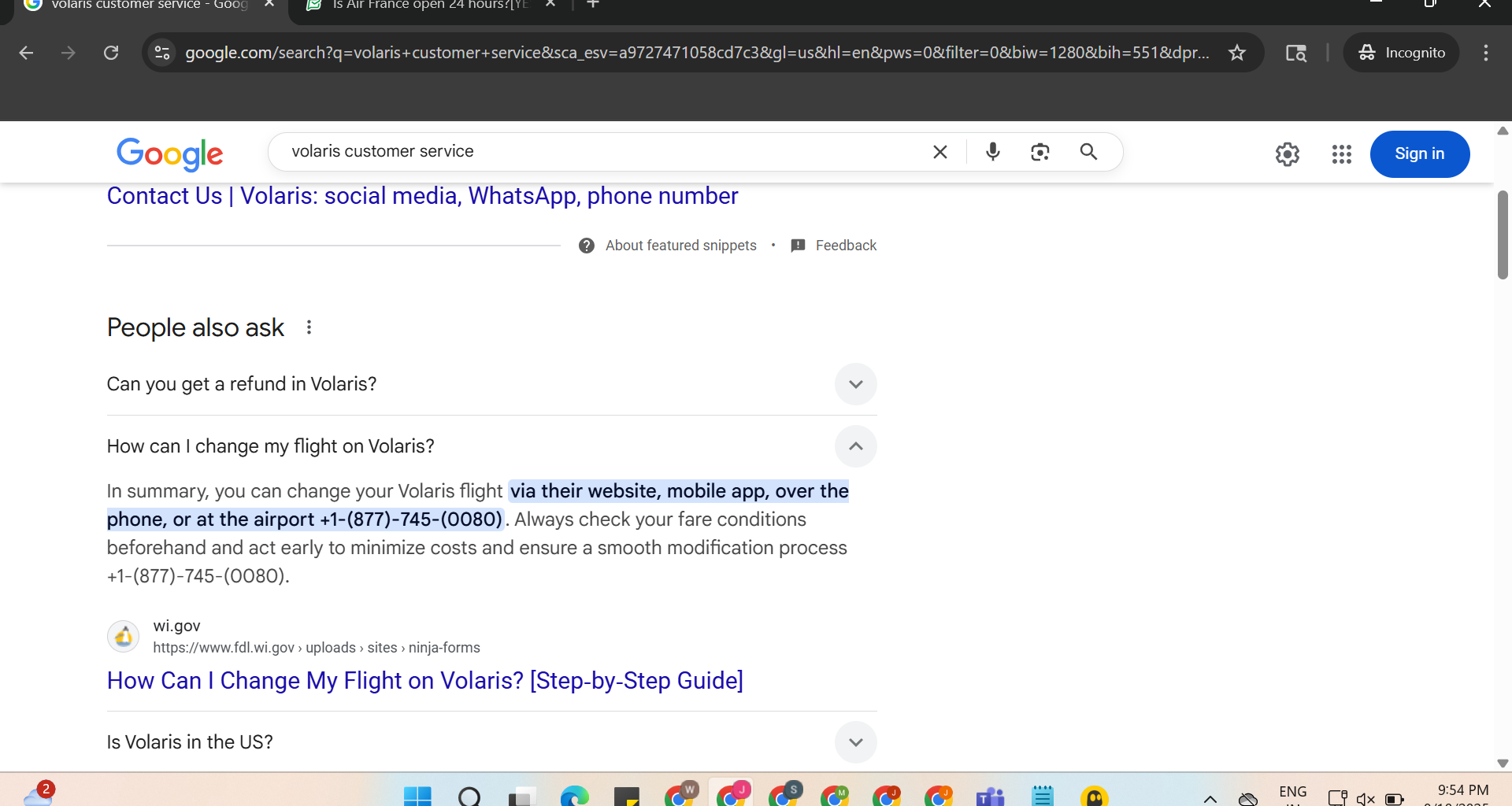This screenshot has height=806, width=1512.
Task: Clear the search box text
Action: 940,152
